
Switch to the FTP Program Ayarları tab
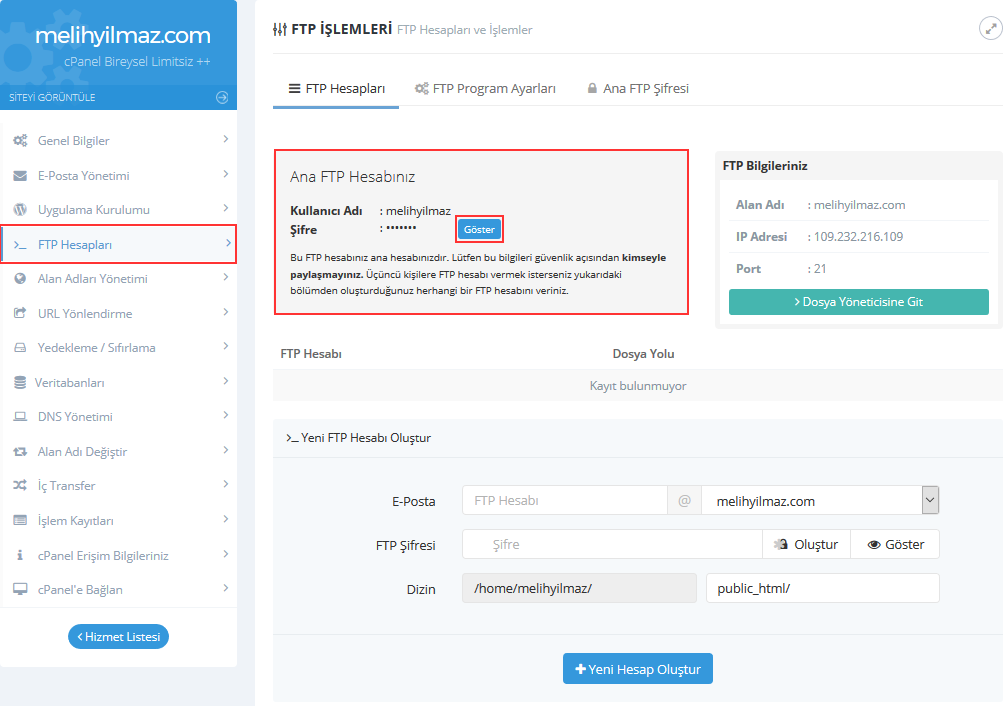tap(485, 88)
